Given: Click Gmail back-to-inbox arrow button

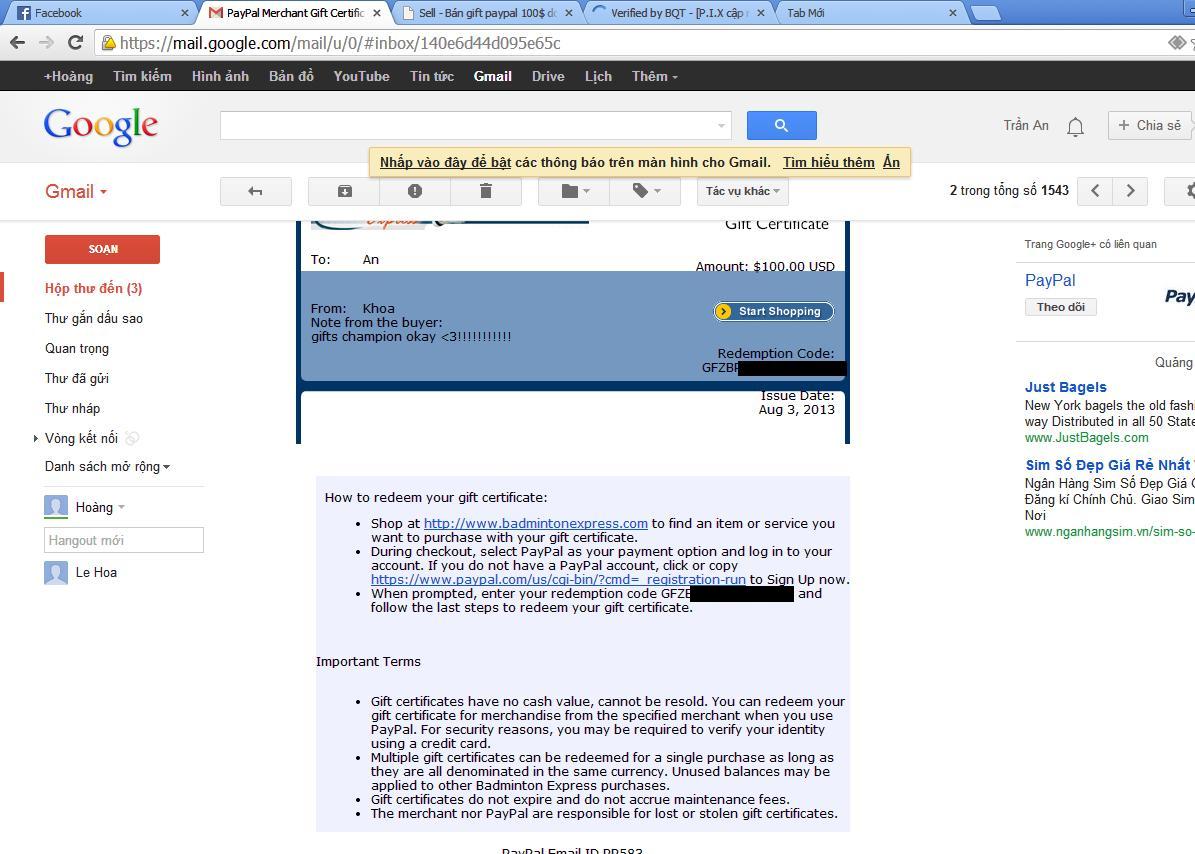Looking at the screenshot, I should [x=255, y=191].
